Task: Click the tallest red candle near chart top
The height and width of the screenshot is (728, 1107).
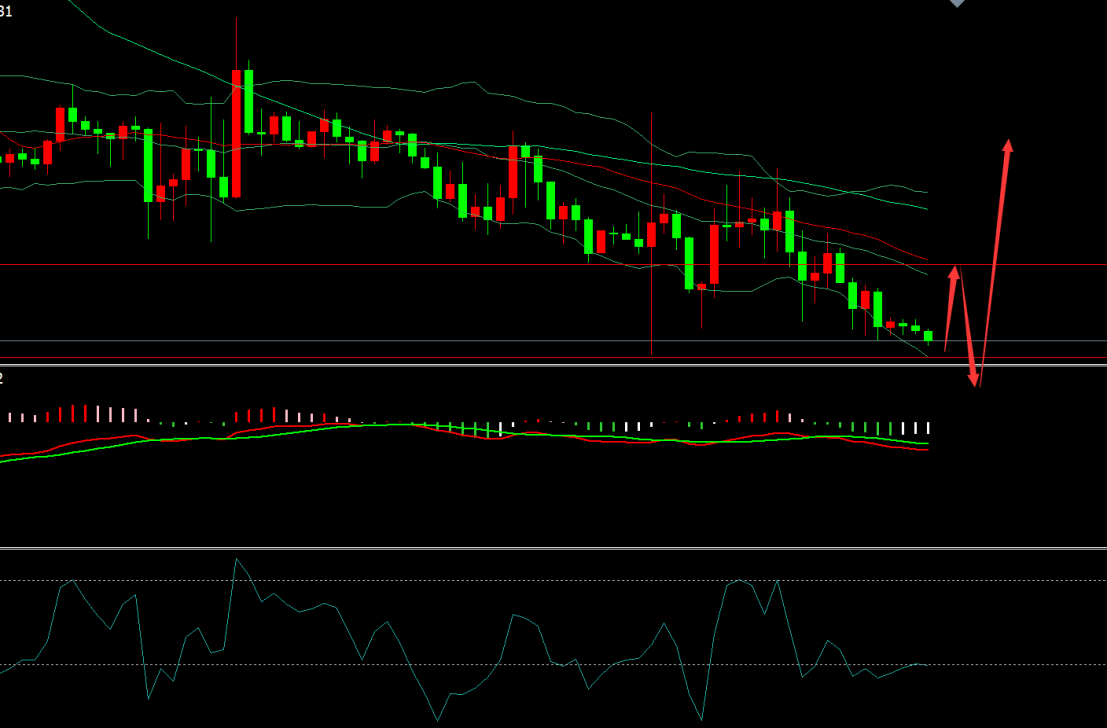Action: (237, 133)
